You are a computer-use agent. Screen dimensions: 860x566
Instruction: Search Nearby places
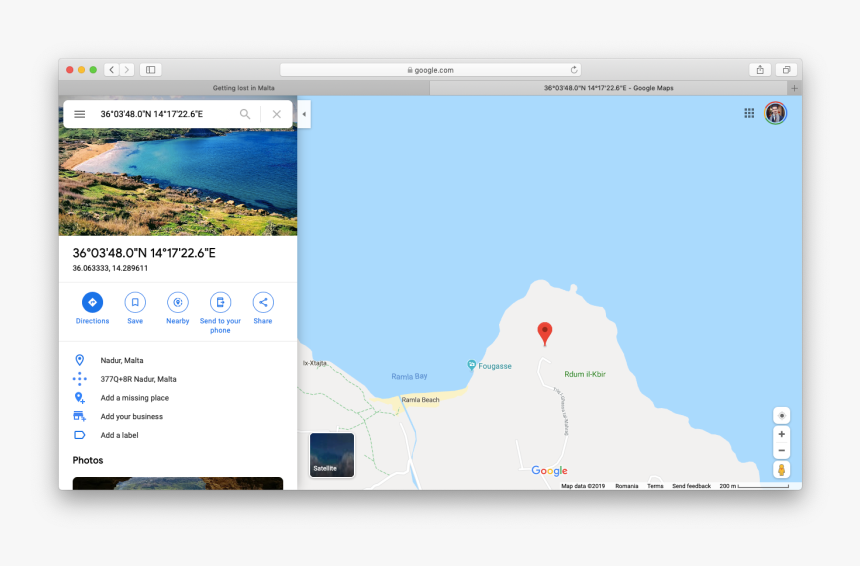178,309
